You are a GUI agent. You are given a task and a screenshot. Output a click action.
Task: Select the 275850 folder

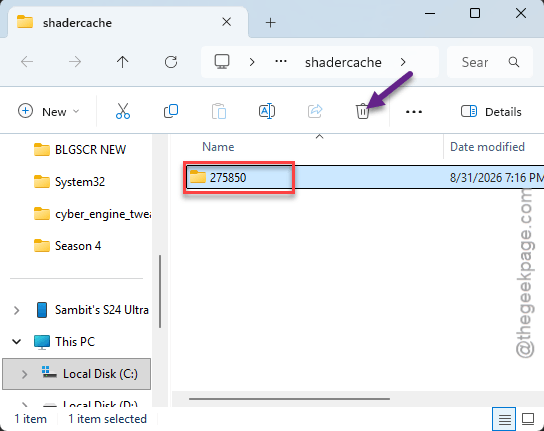click(x=228, y=178)
